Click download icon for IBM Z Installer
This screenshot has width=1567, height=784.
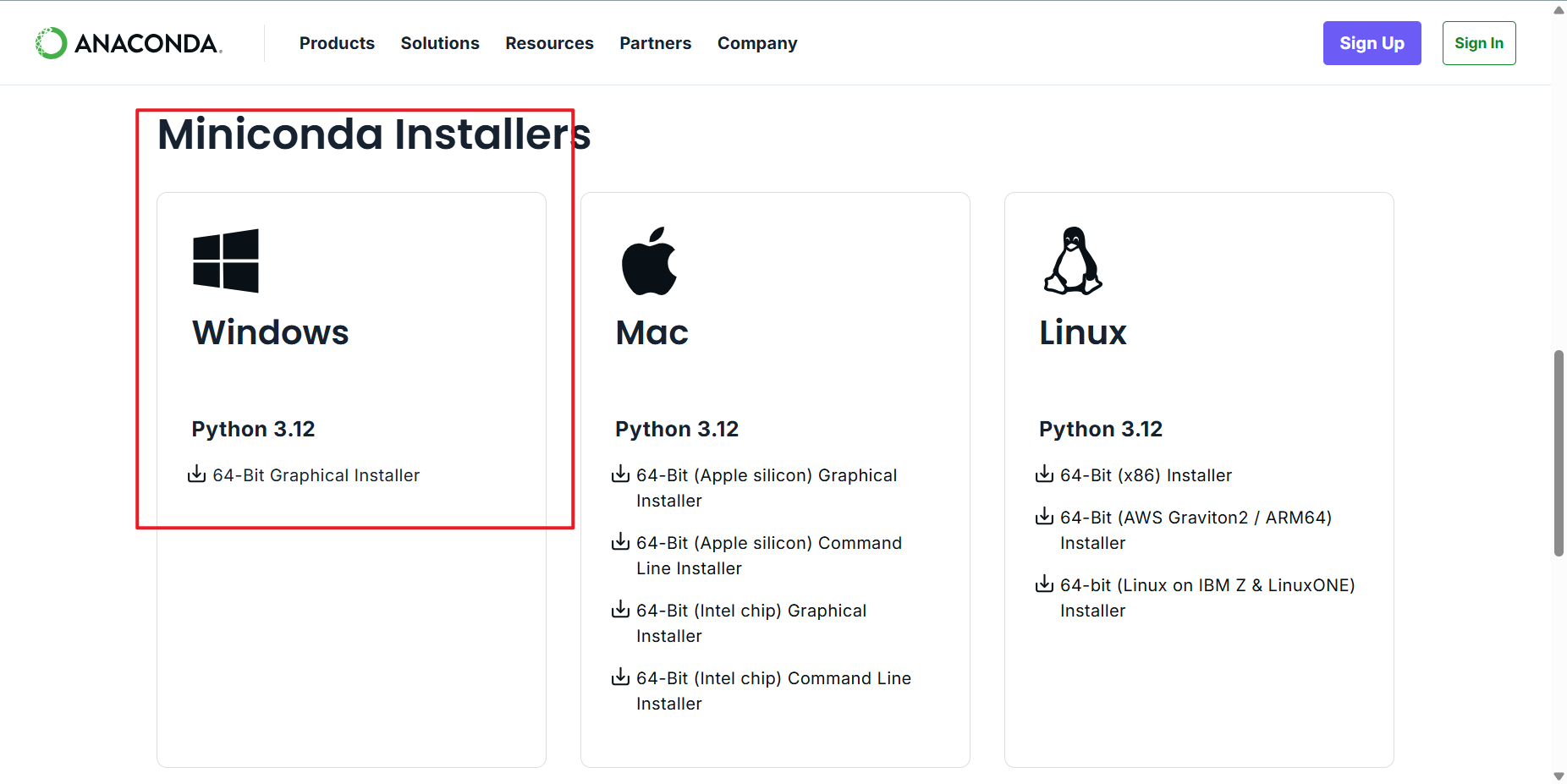(1044, 584)
